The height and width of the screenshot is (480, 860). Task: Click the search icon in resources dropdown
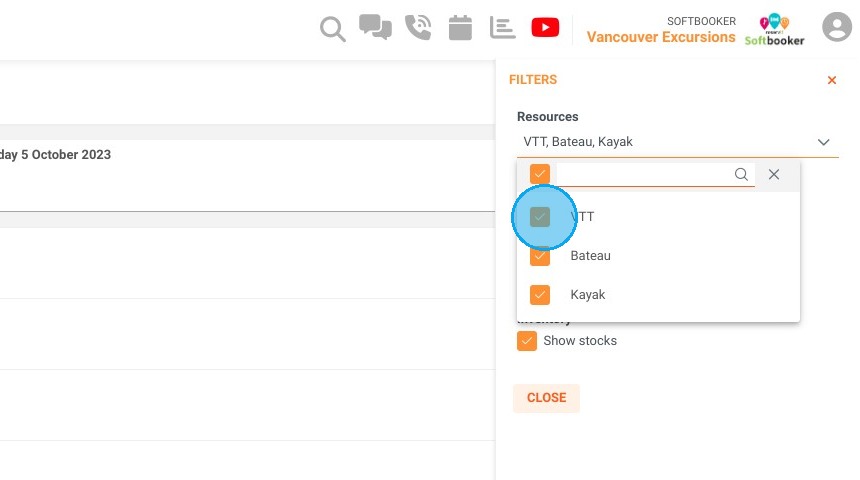[741, 174]
